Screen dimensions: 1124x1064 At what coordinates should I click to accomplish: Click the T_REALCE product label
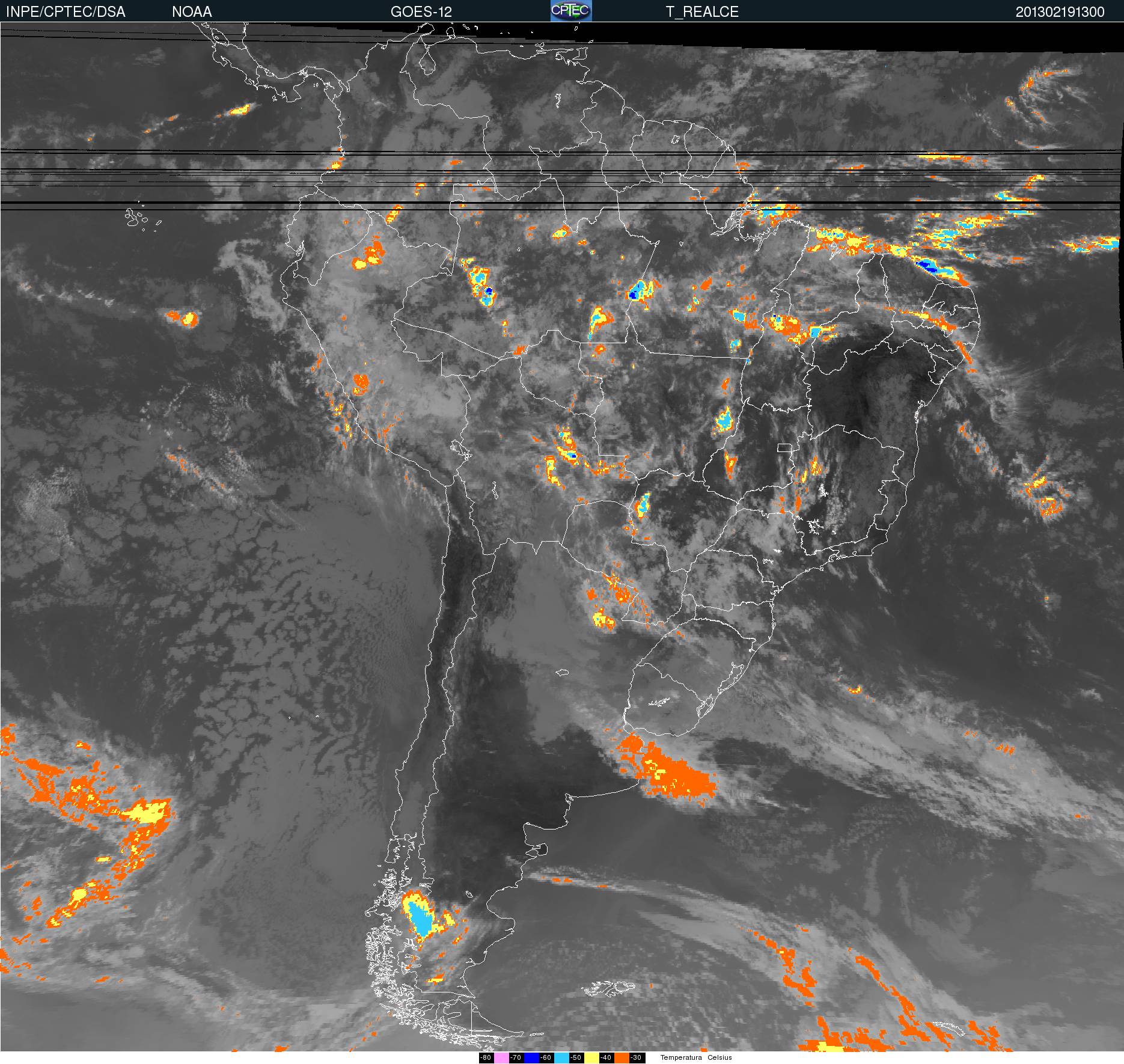(x=702, y=12)
